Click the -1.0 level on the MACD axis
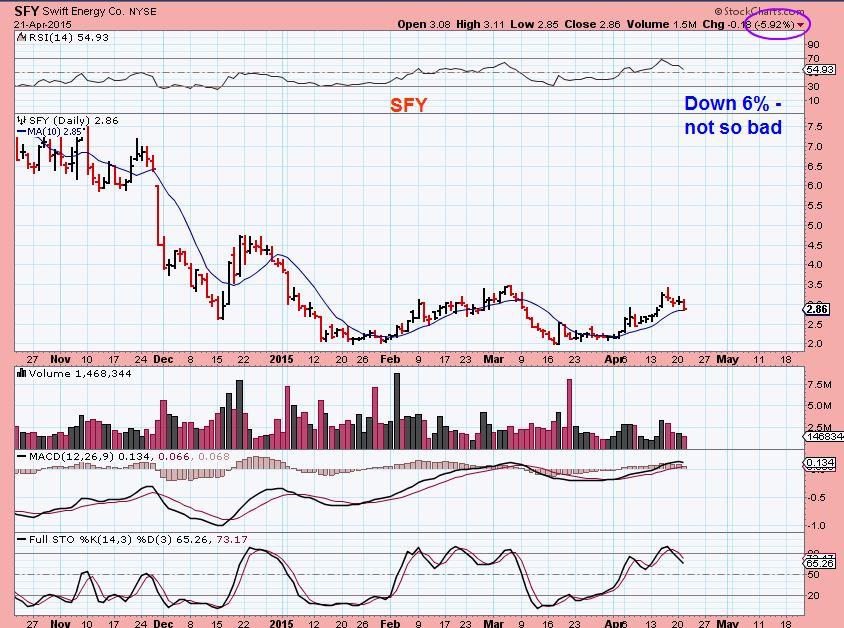This screenshot has width=844, height=628. click(x=817, y=525)
